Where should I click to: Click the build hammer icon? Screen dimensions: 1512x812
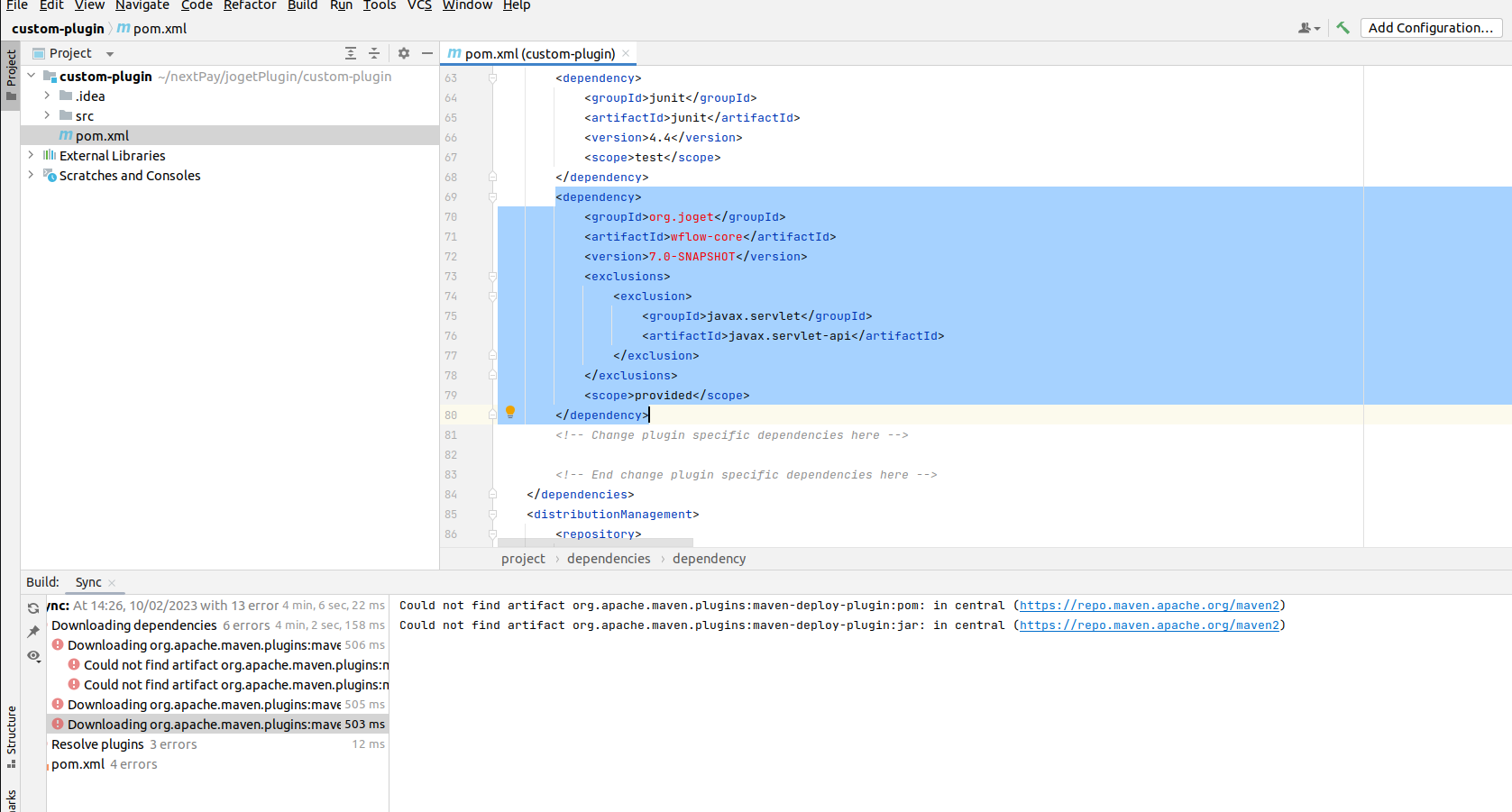coord(1342,28)
